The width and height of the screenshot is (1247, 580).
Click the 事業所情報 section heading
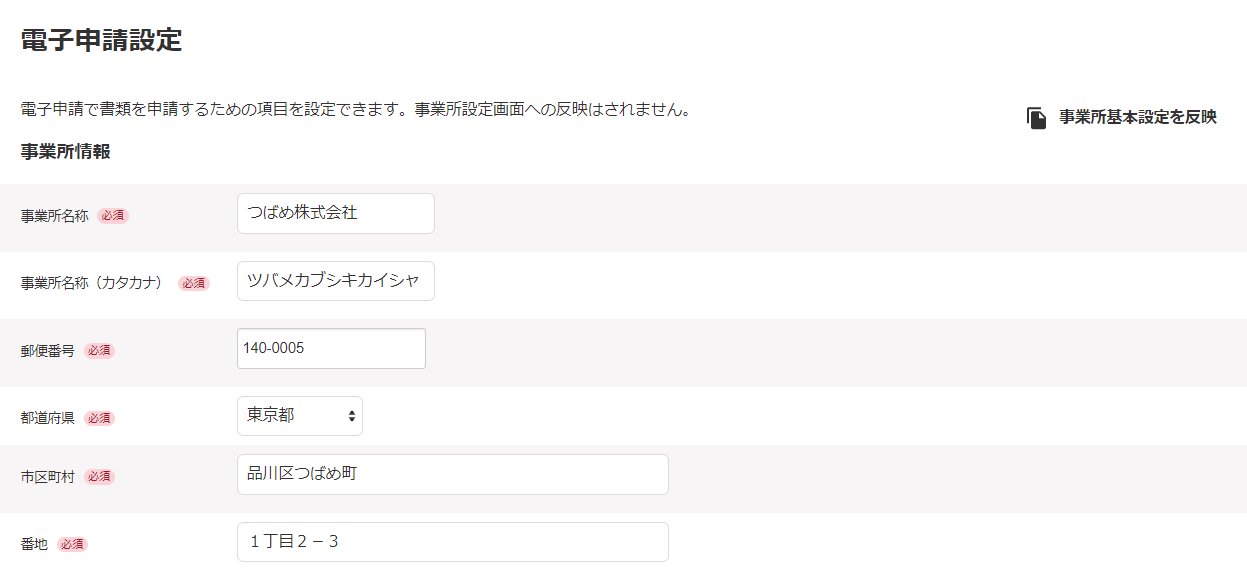click(65, 152)
